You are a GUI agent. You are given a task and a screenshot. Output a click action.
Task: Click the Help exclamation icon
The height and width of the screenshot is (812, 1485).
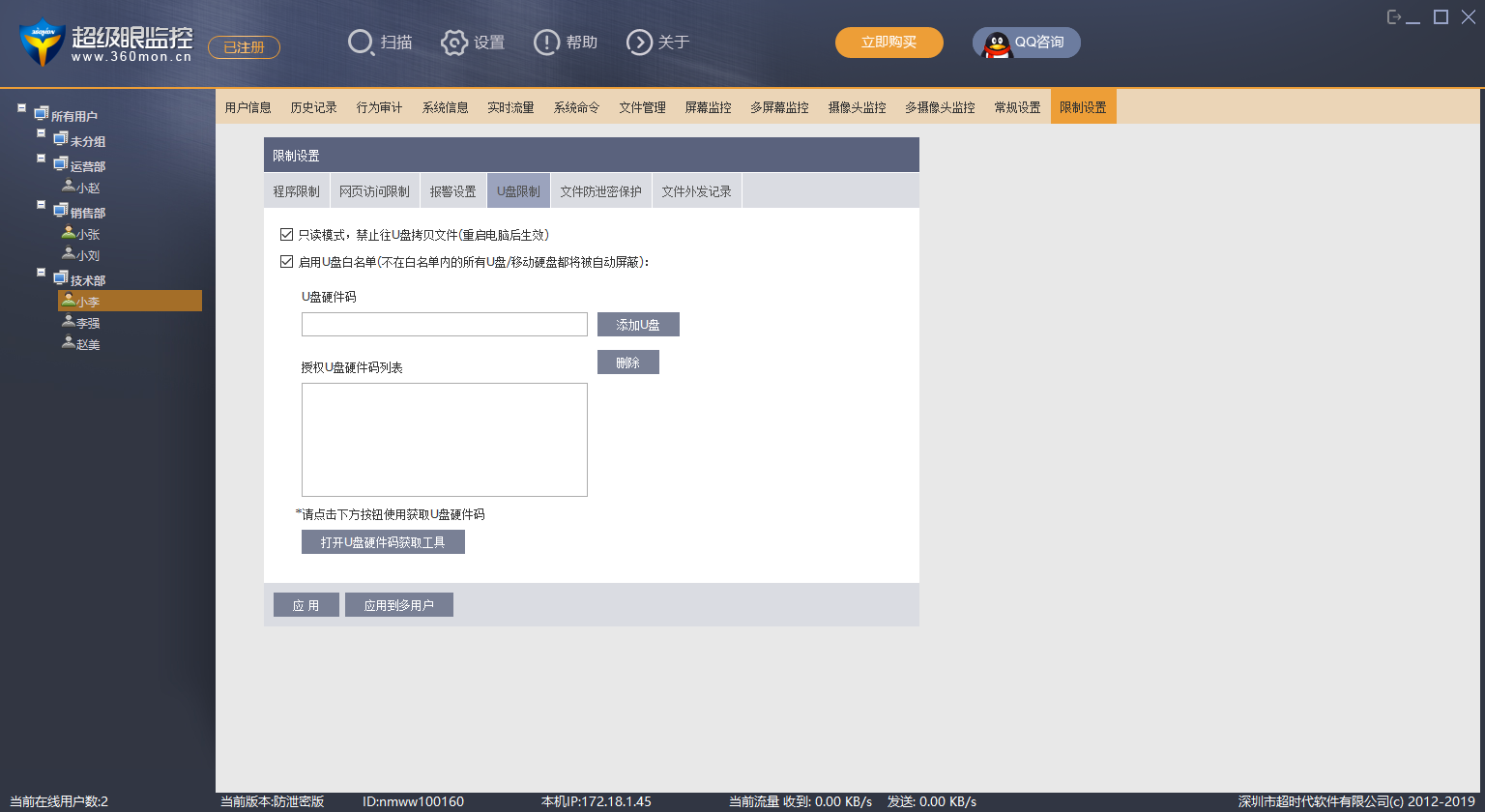point(546,43)
